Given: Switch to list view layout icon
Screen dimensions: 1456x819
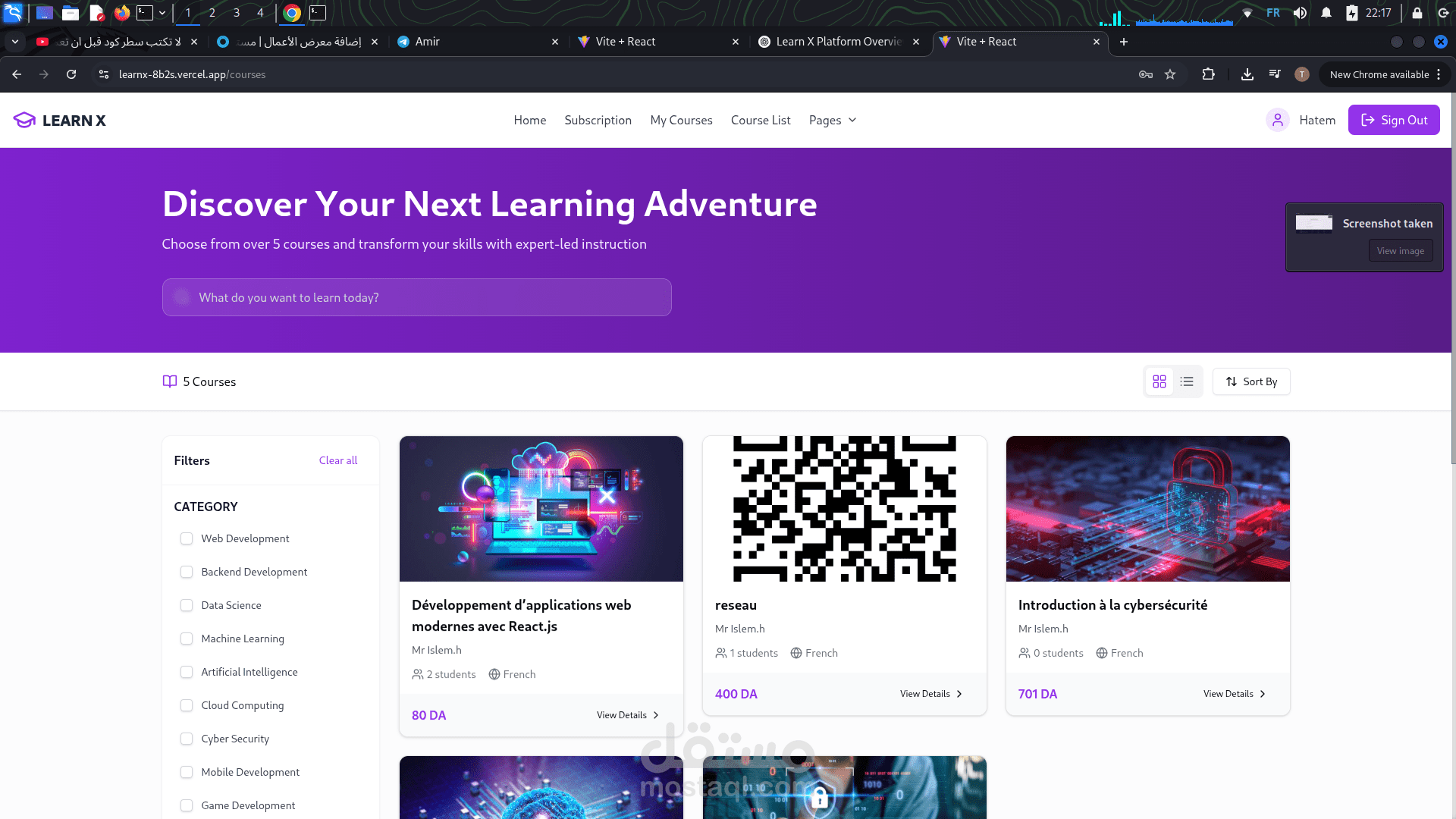Looking at the screenshot, I should pyautogui.click(x=1187, y=381).
